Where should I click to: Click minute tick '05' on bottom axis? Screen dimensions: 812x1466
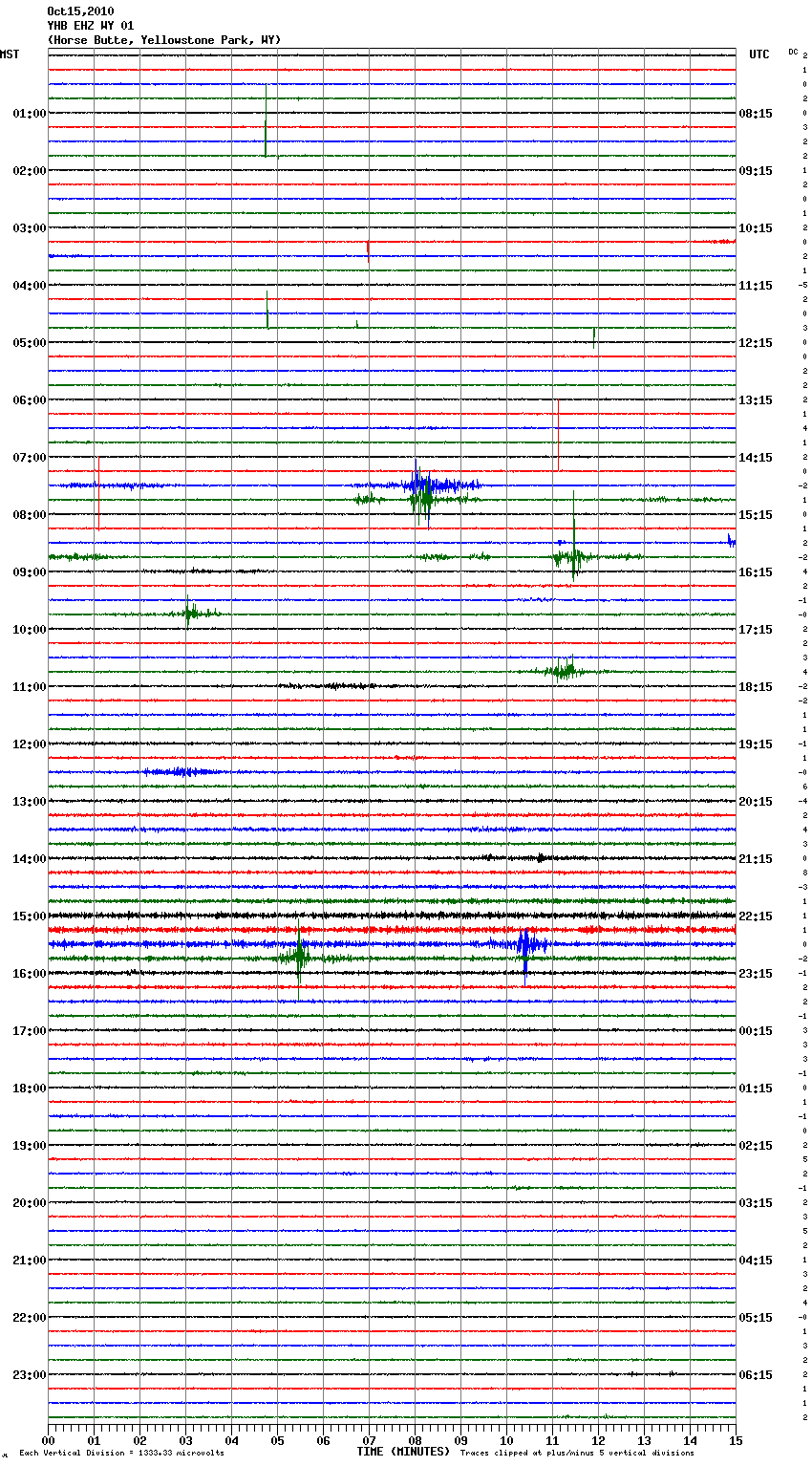(277, 1440)
